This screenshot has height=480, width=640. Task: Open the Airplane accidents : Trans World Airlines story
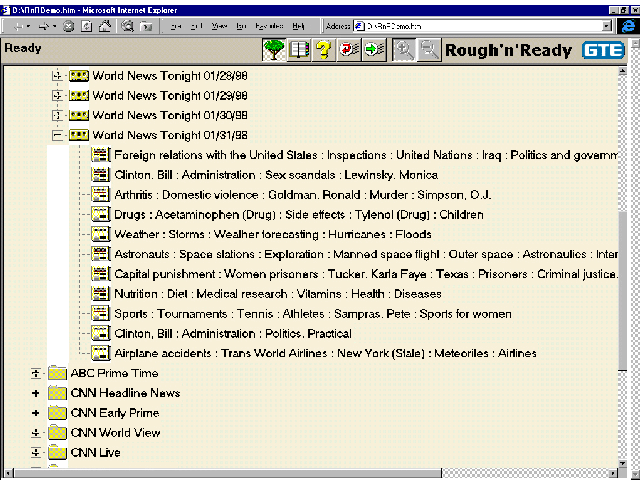tap(325, 353)
